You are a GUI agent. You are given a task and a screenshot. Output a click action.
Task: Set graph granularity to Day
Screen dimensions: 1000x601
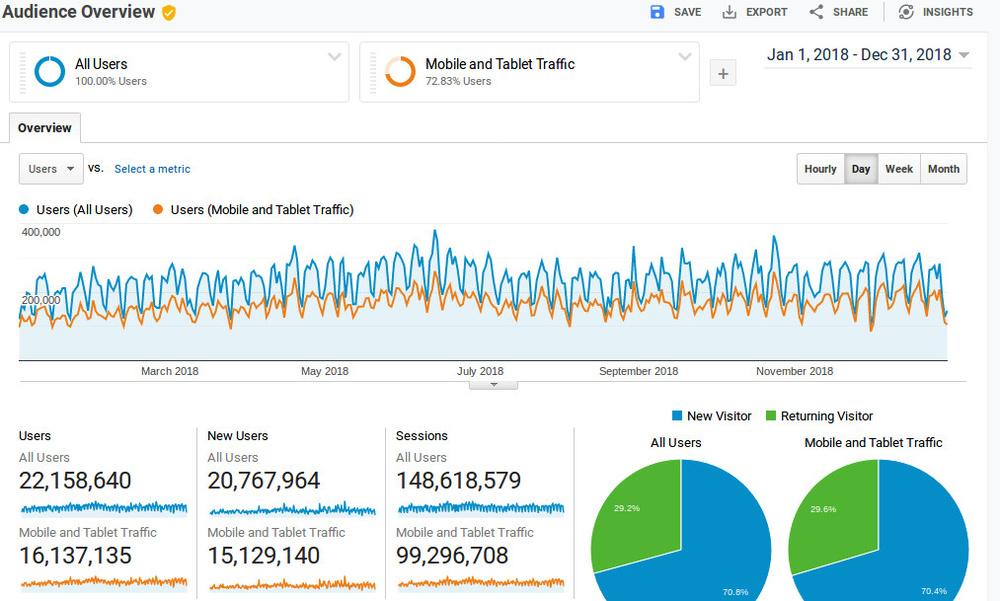pos(860,169)
